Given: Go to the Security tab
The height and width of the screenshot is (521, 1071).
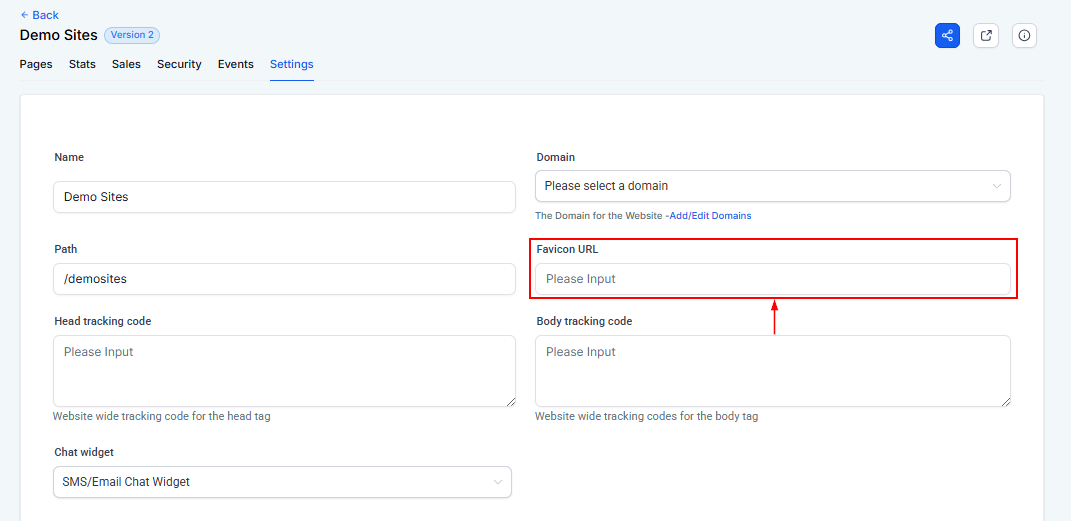Looking at the screenshot, I should tap(179, 64).
